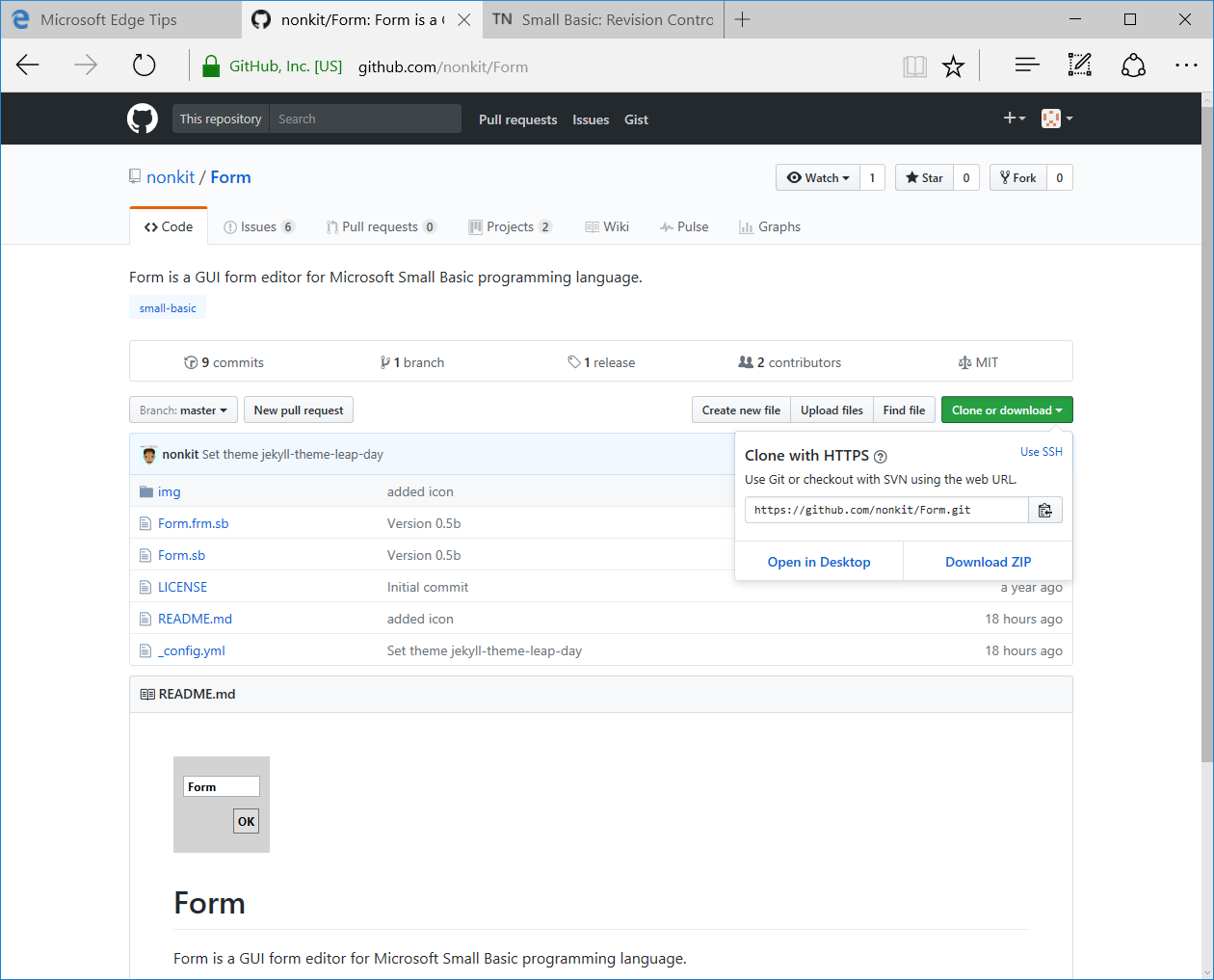Open the create new plus dropdown
Image resolution: width=1214 pixels, height=980 pixels.
(x=1015, y=118)
